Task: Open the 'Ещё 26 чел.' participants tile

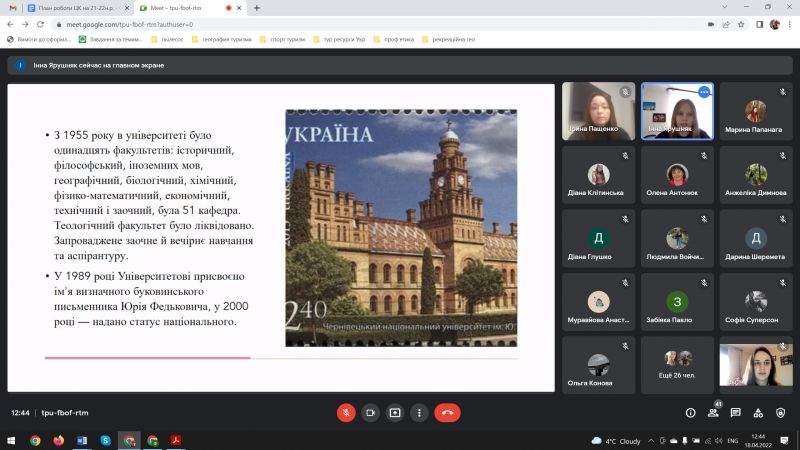Action: (x=677, y=365)
